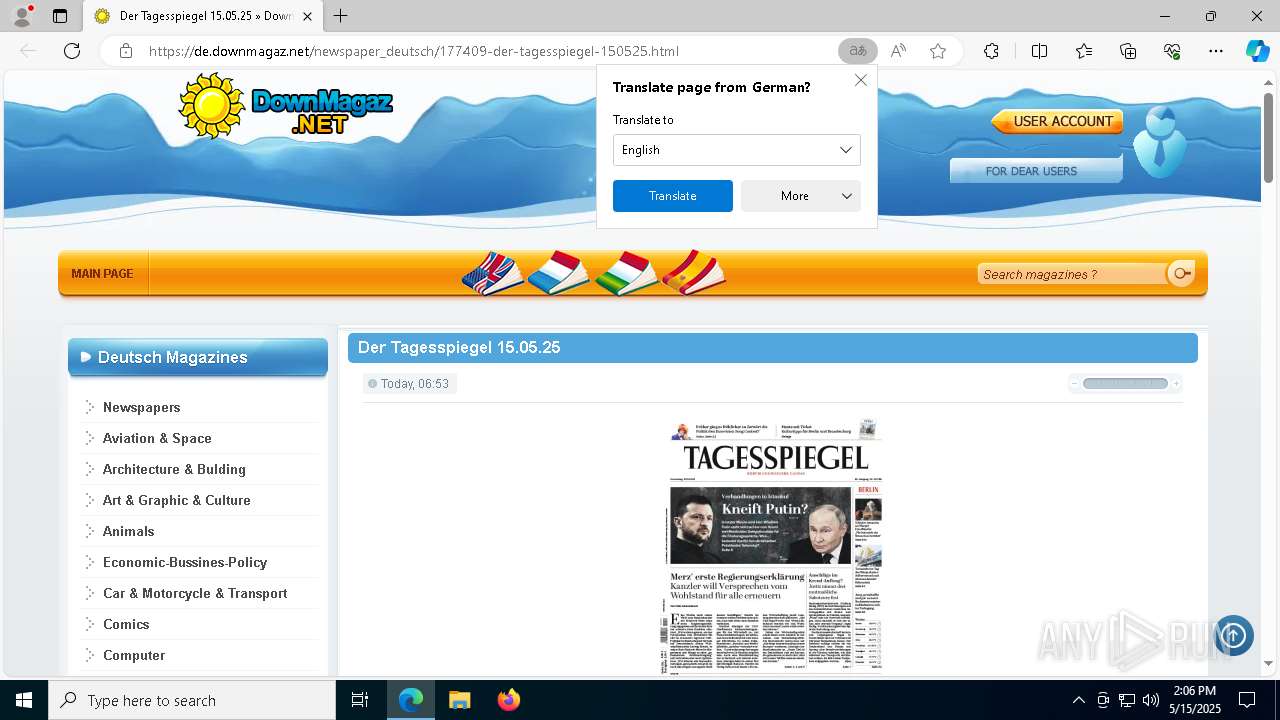Click the blue Translate button
The width and height of the screenshot is (1280, 720).
672,196
